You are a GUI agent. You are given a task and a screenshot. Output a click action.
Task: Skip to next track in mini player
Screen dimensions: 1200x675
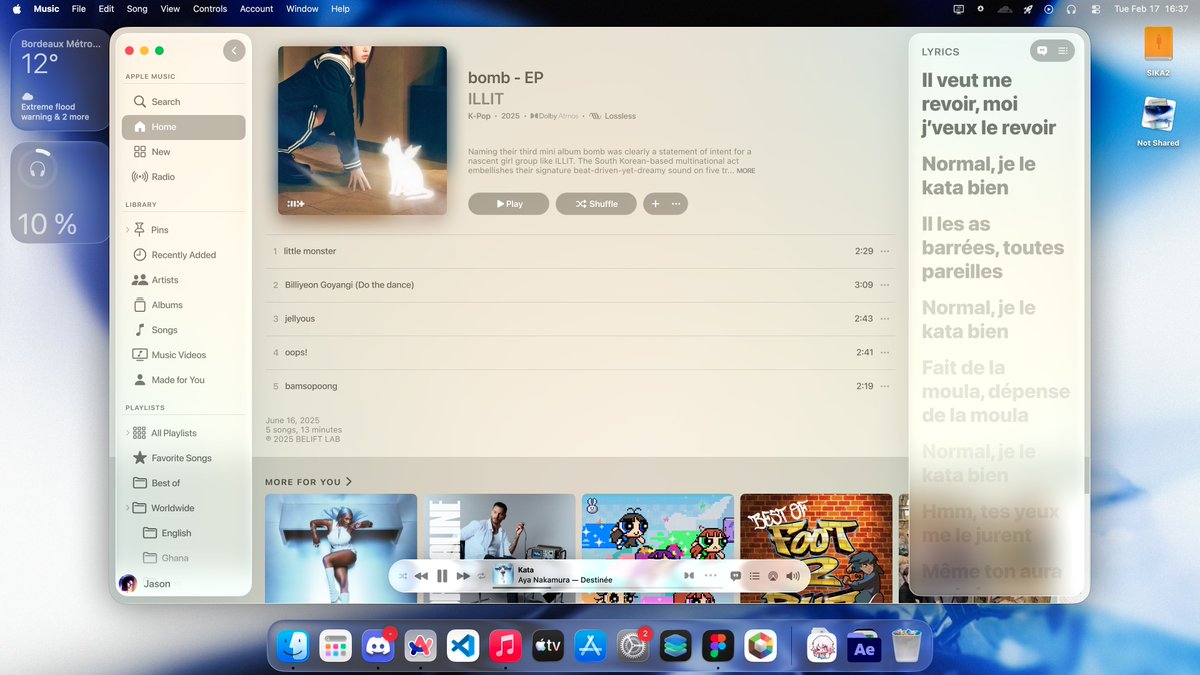[x=463, y=576]
